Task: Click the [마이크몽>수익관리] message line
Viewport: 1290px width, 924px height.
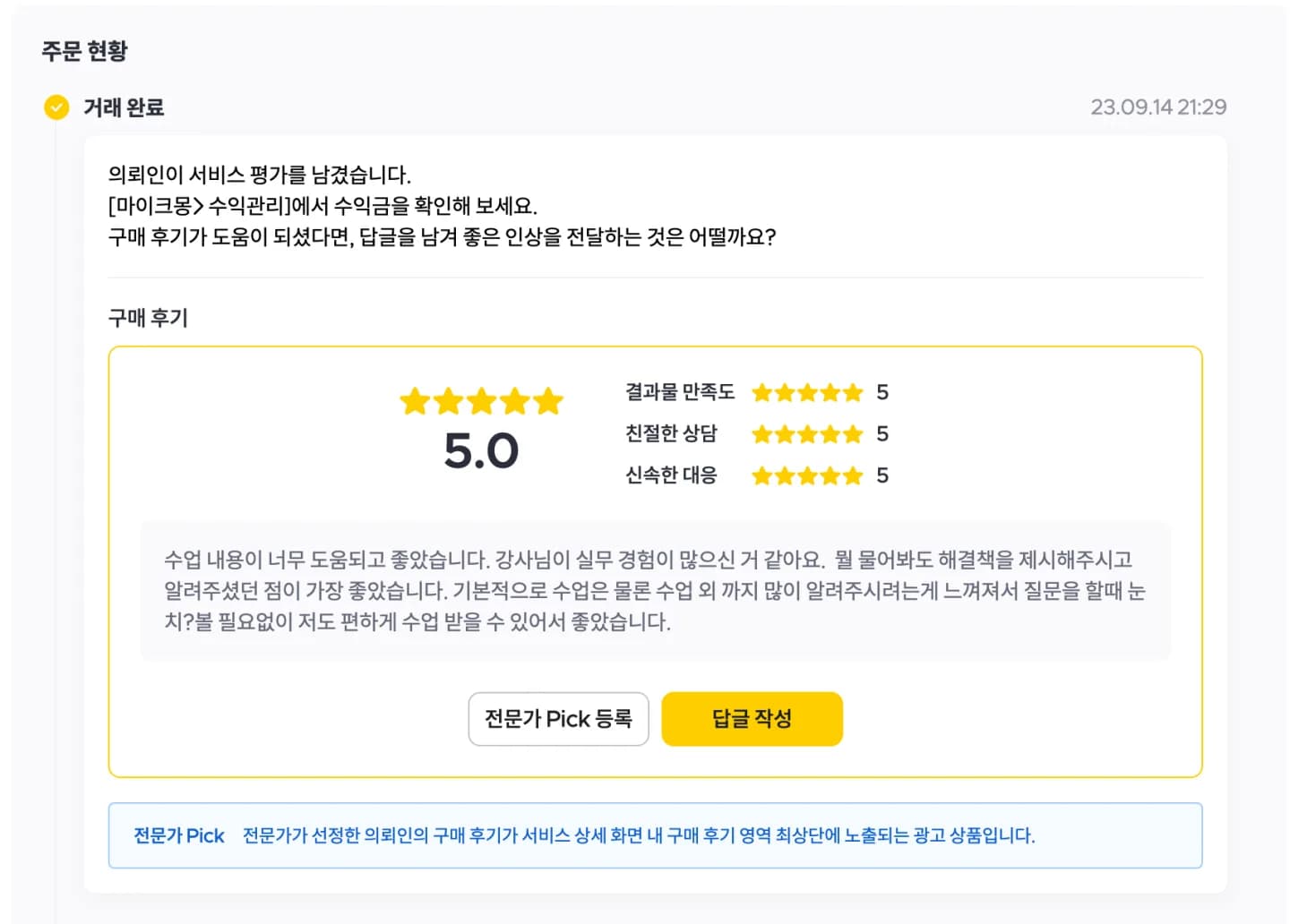Action: point(322,206)
